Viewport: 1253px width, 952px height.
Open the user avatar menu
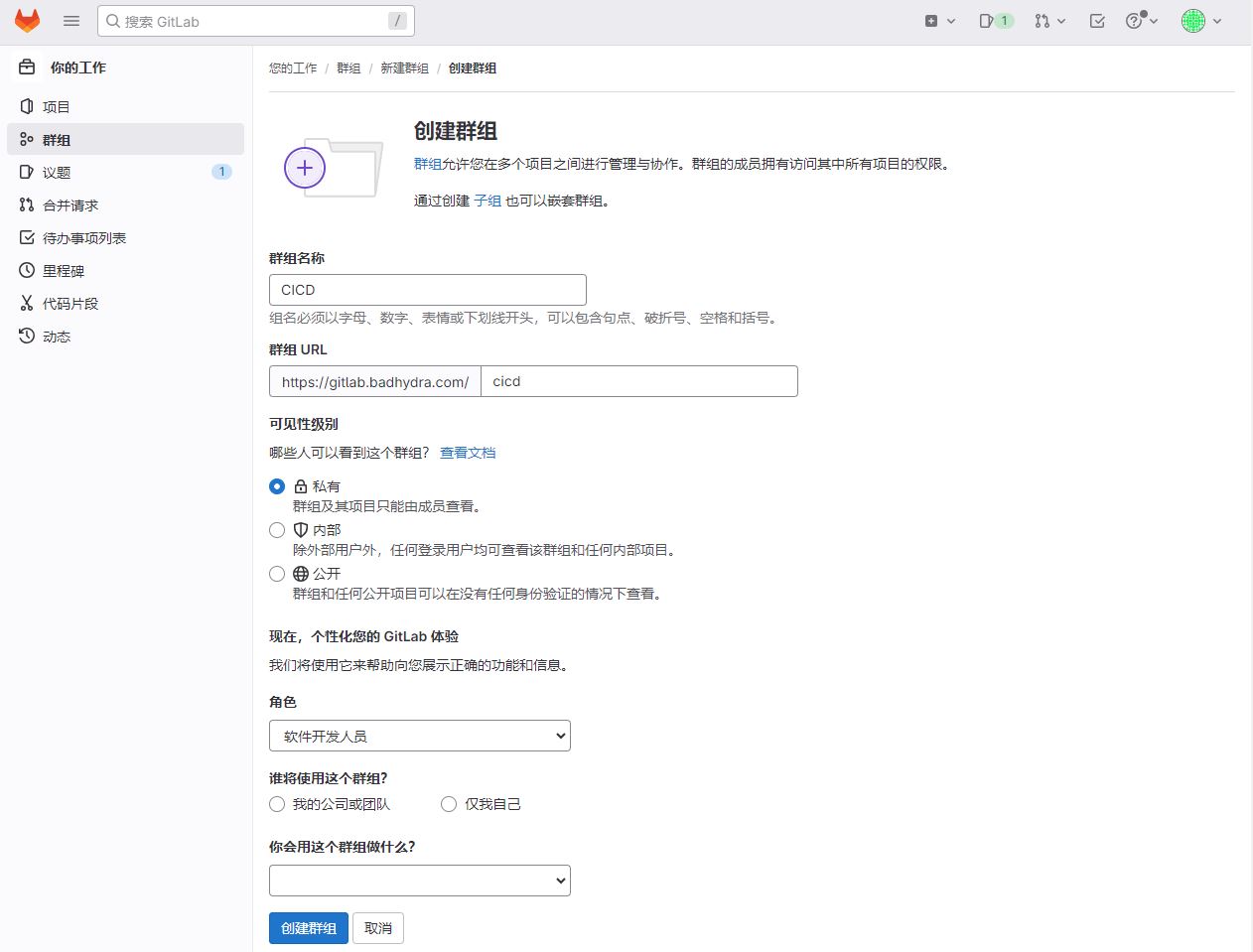coord(1200,21)
